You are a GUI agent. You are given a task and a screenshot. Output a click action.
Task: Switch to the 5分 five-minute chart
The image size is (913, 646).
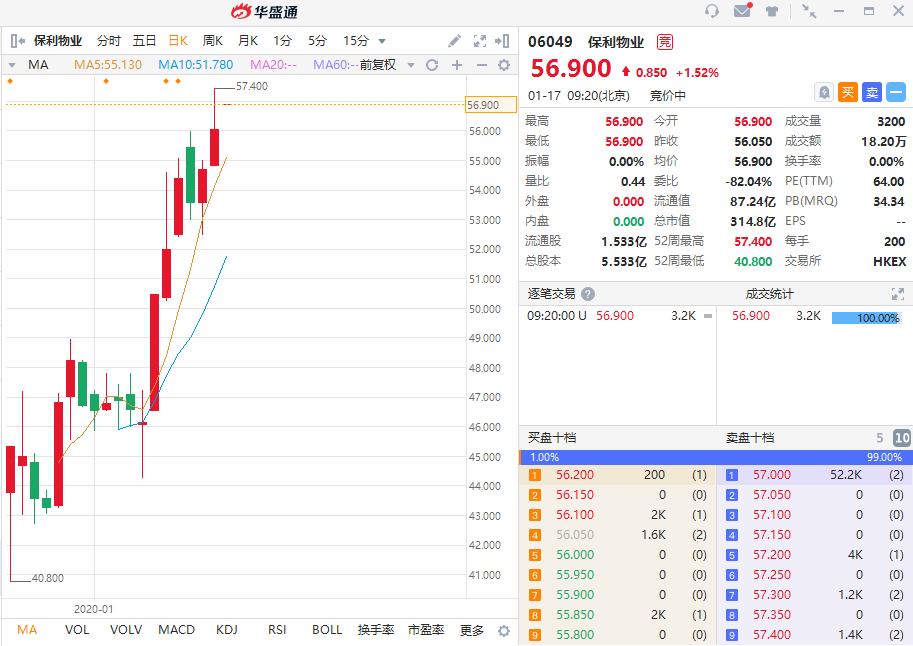point(317,41)
